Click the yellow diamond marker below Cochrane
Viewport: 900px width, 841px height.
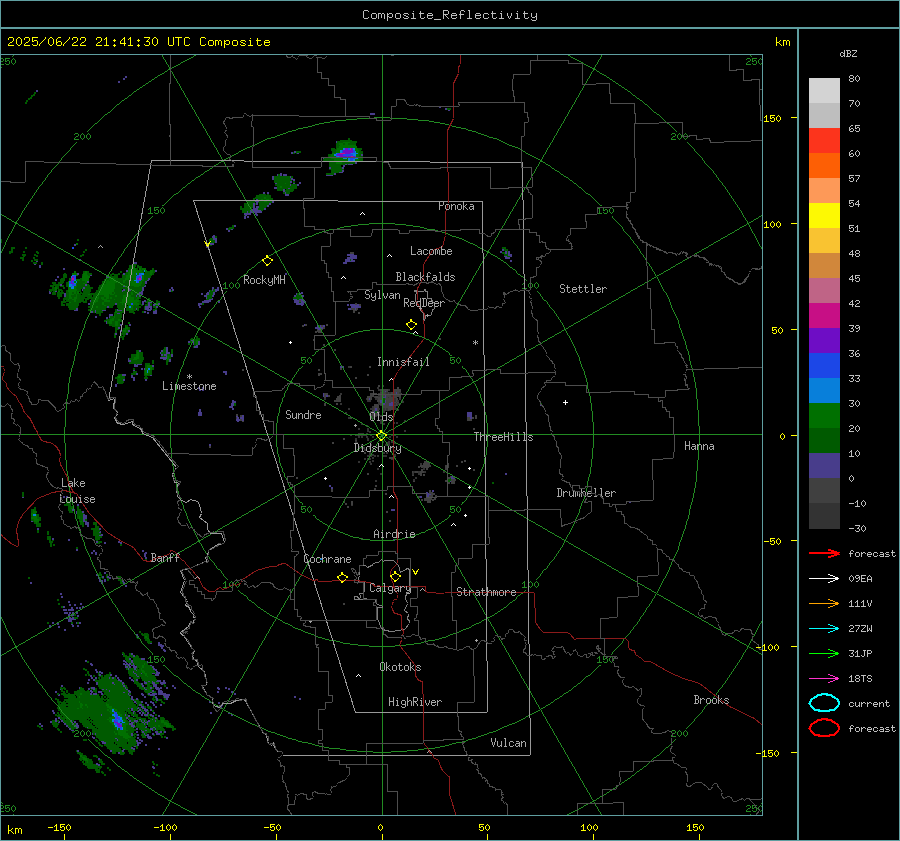point(342,577)
